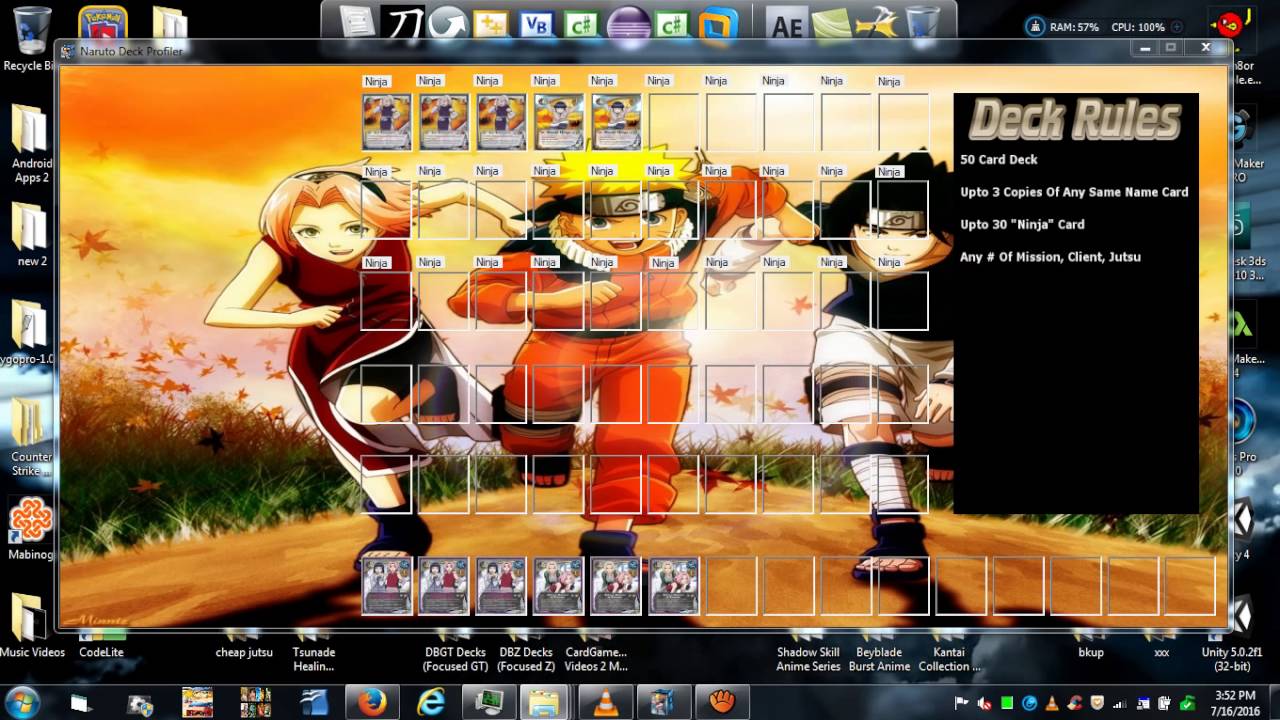
Task: Open VLC media player from the taskbar
Action: coord(606,702)
